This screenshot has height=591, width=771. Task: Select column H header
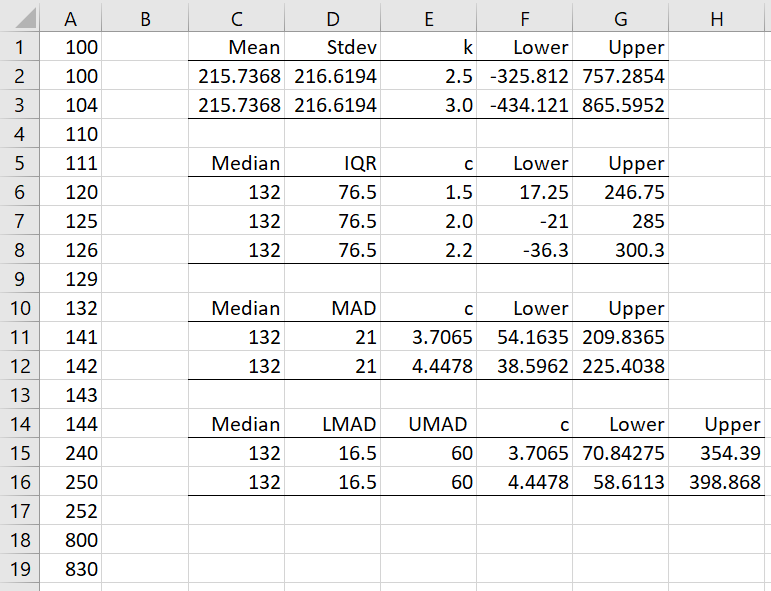pos(718,17)
